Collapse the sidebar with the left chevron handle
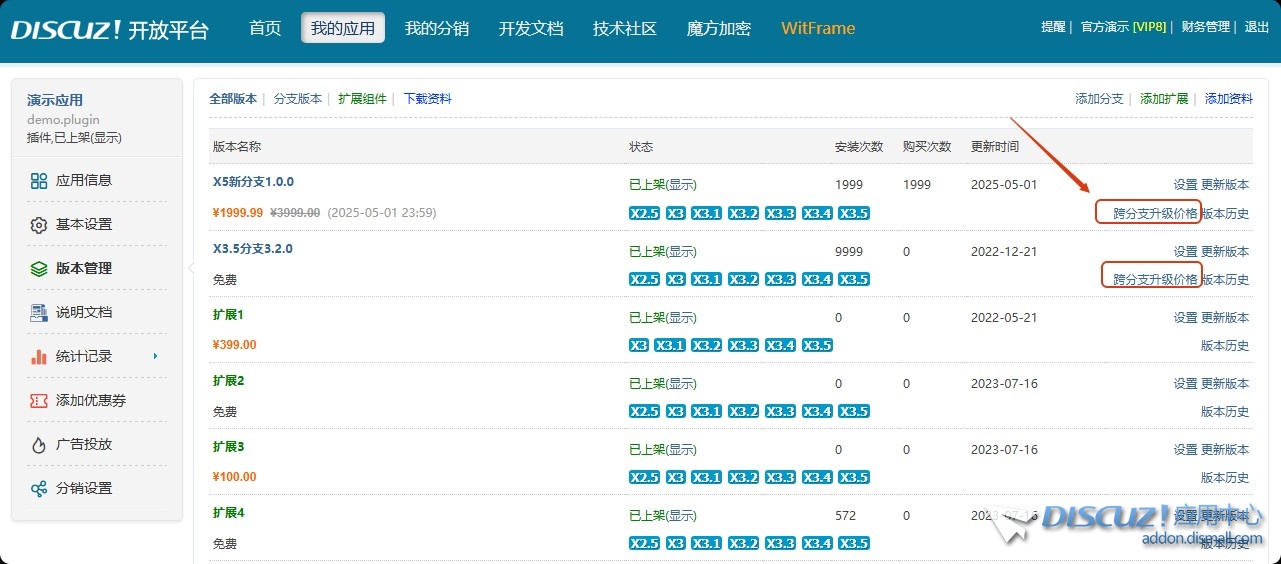 [190, 268]
